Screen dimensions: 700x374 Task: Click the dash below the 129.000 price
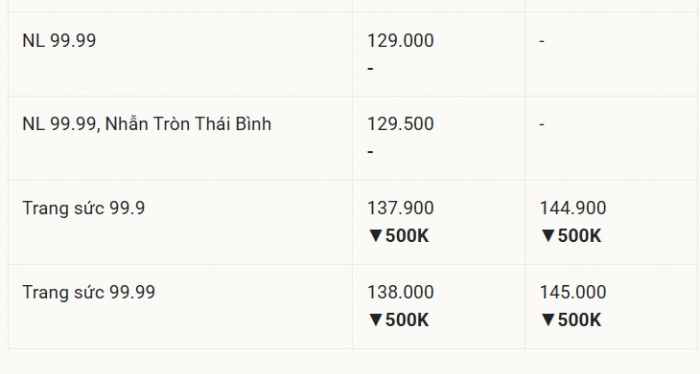(370, 68)
